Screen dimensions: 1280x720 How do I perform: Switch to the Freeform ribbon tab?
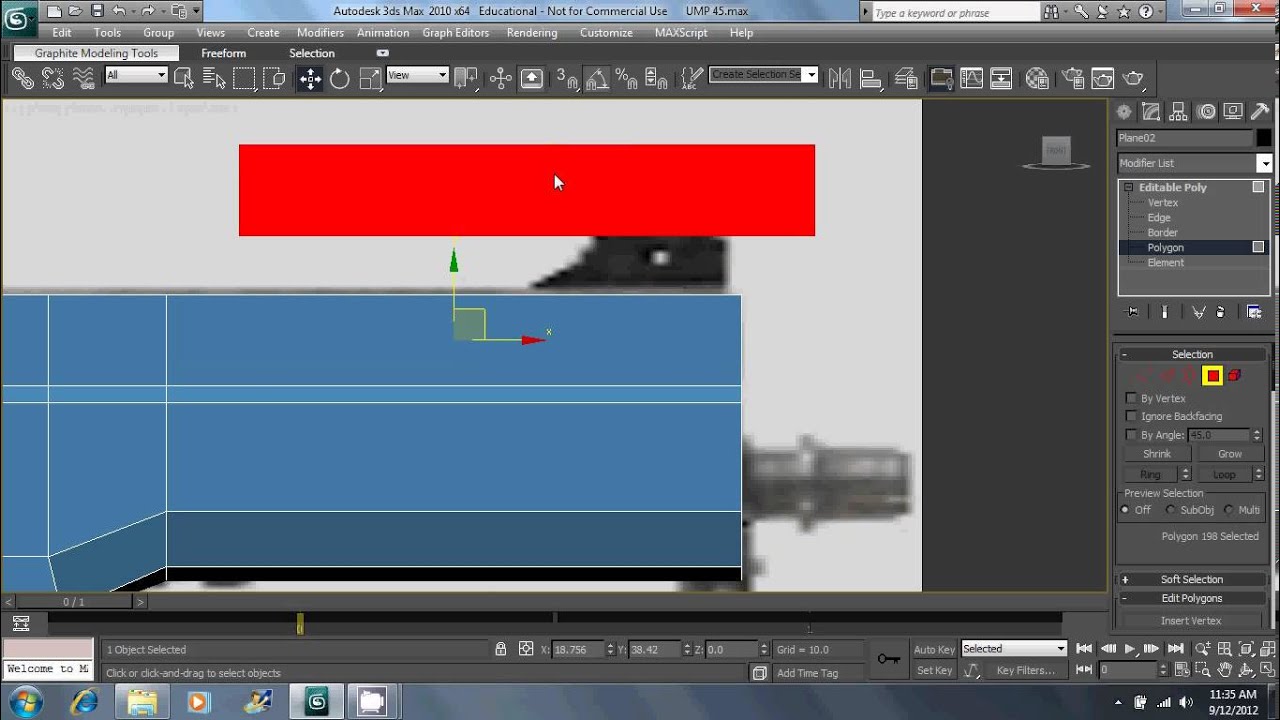223,53
